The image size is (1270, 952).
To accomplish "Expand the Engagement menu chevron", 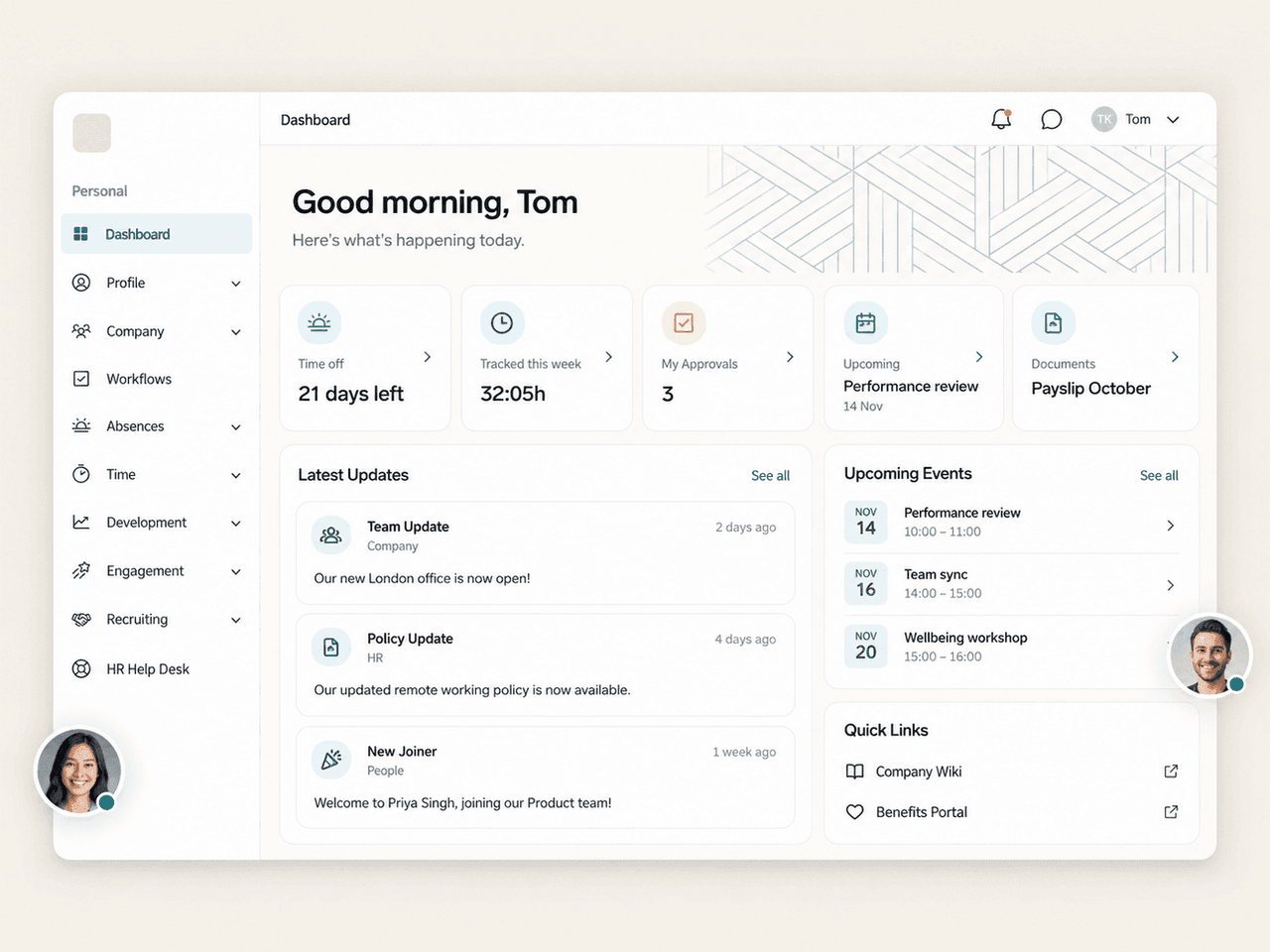I will [x=236, y=572].
